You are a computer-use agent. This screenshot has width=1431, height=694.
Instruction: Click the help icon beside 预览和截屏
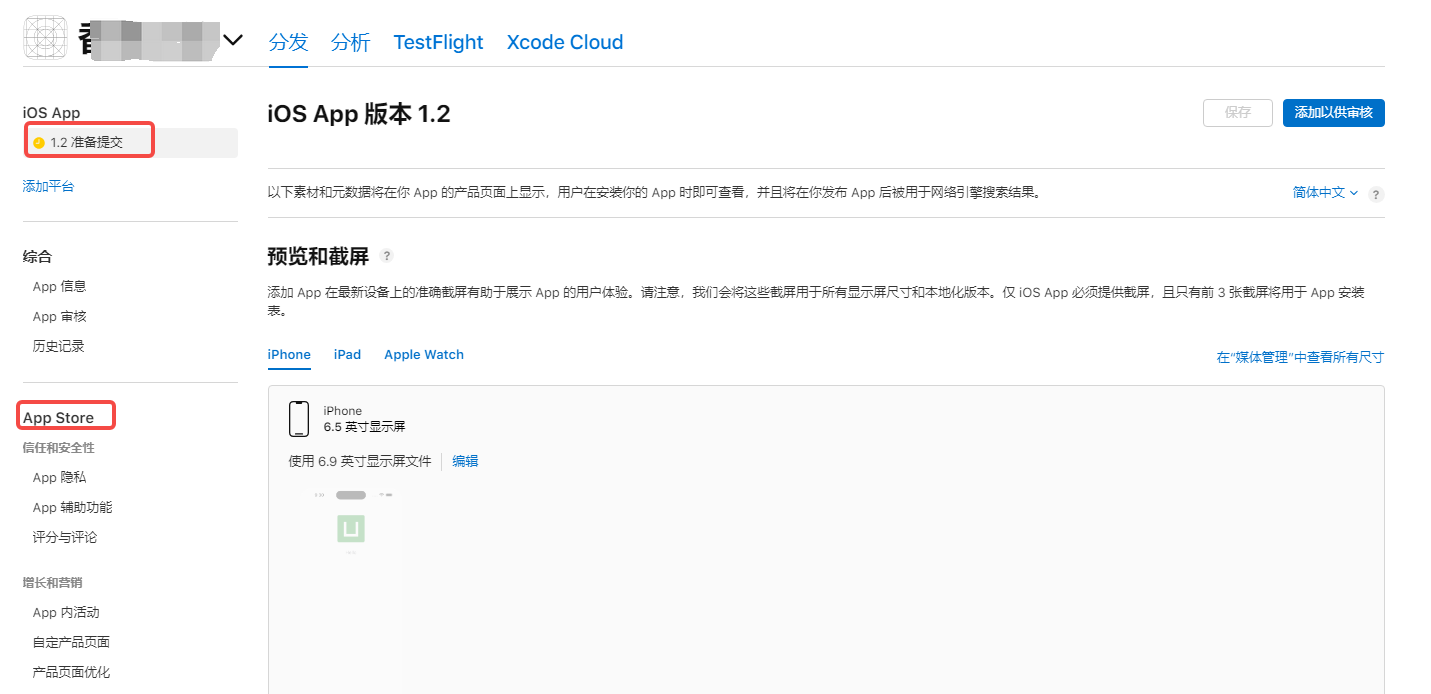[x=387, y=256]
